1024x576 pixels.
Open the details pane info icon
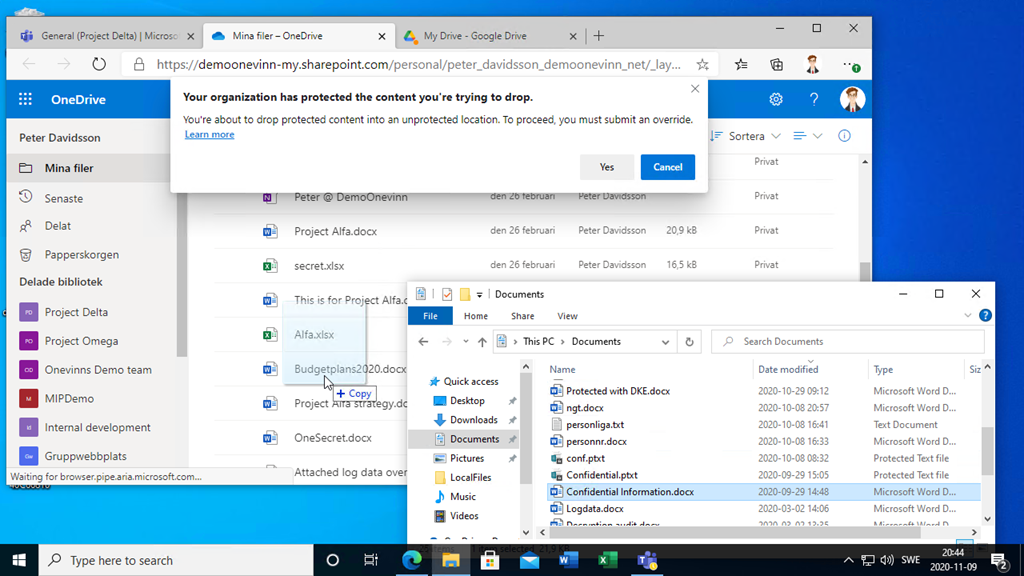coord(844,136)
